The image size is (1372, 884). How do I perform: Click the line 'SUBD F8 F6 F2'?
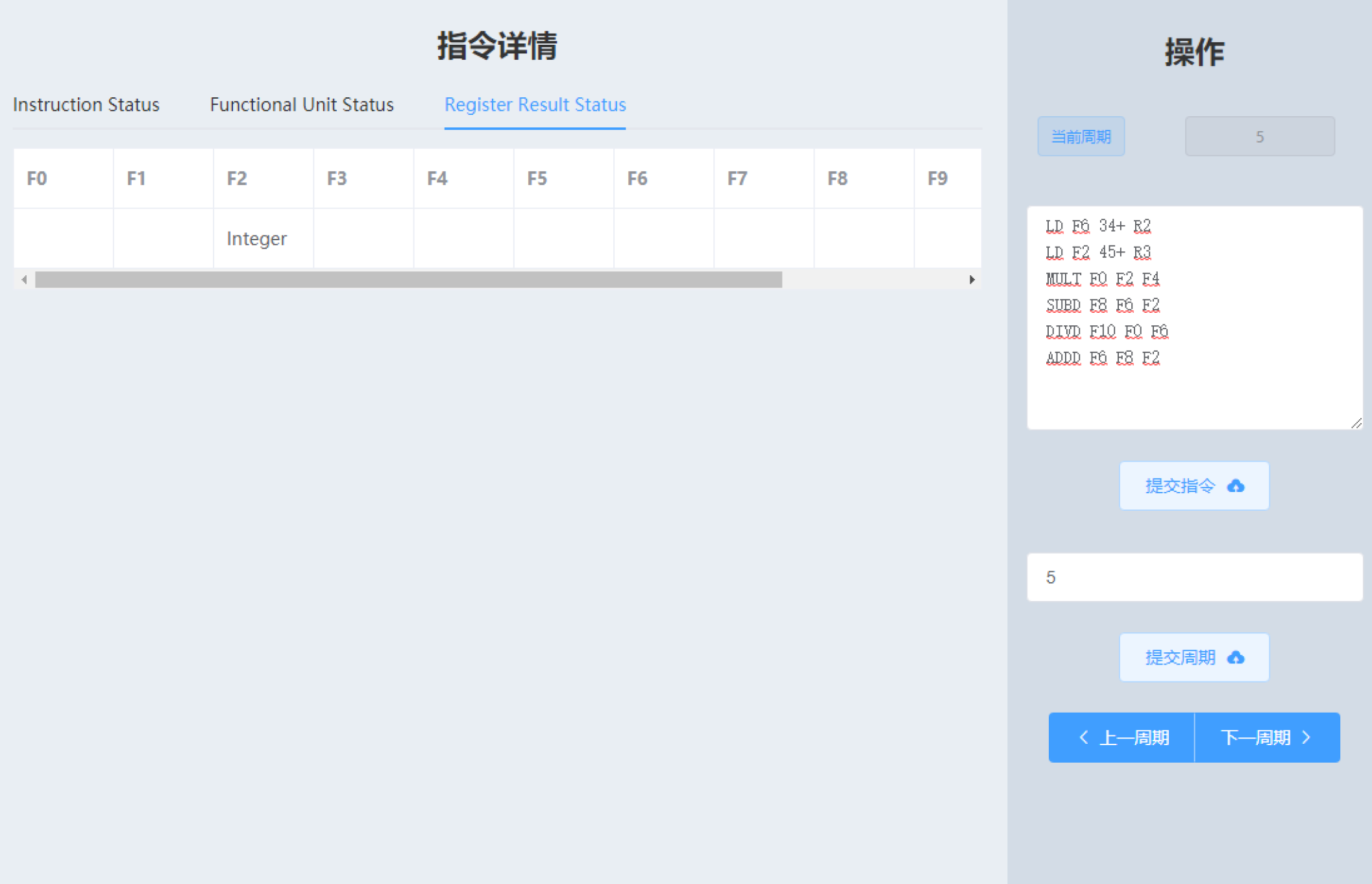click(x=1103, y=305)
